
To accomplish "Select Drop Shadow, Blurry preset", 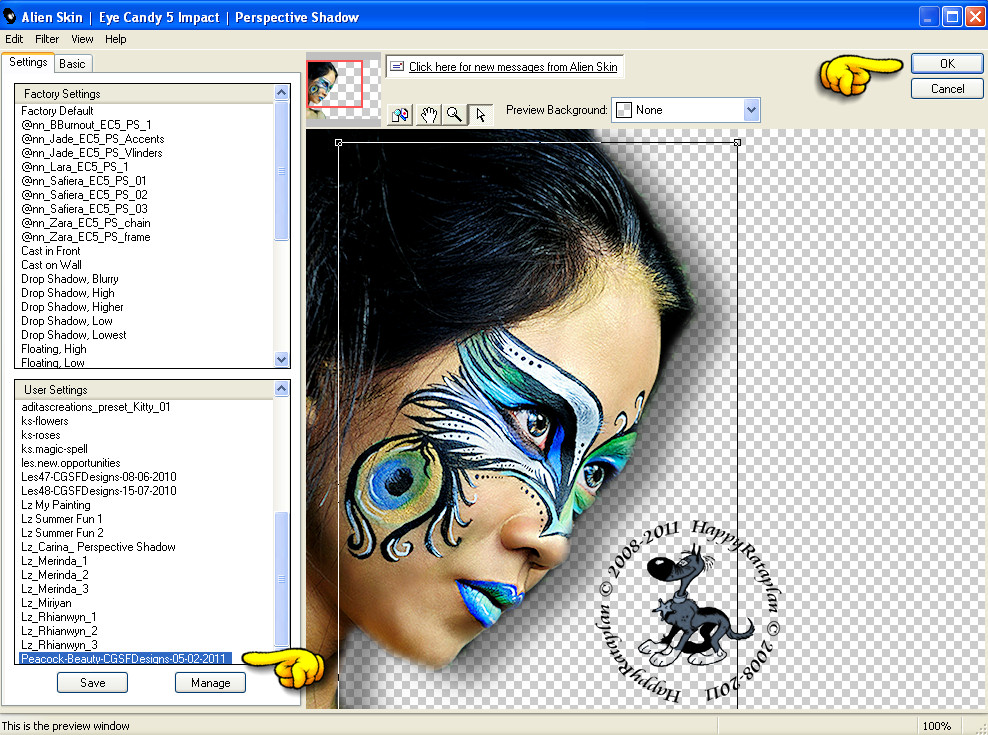I will [x=70, y=279].
